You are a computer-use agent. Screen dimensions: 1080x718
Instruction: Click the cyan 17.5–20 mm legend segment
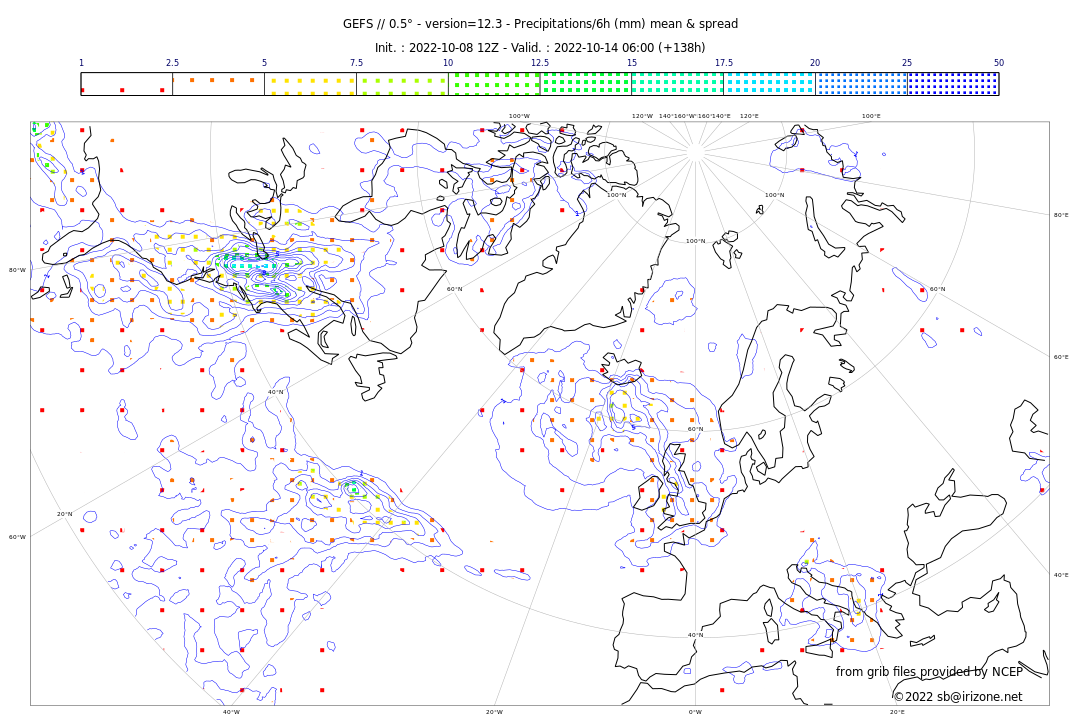pos(769,83)
